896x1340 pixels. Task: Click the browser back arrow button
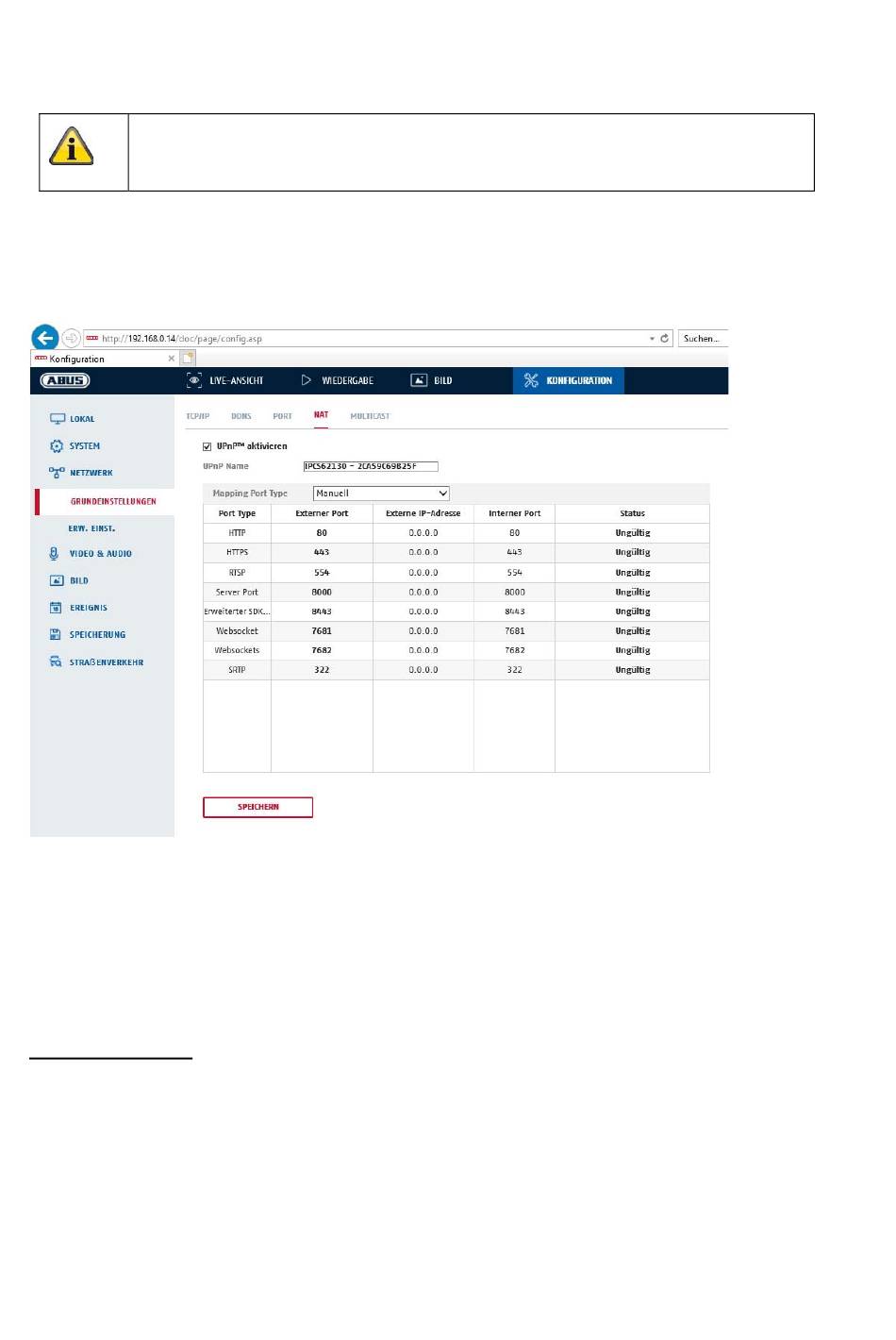(45, 338)
